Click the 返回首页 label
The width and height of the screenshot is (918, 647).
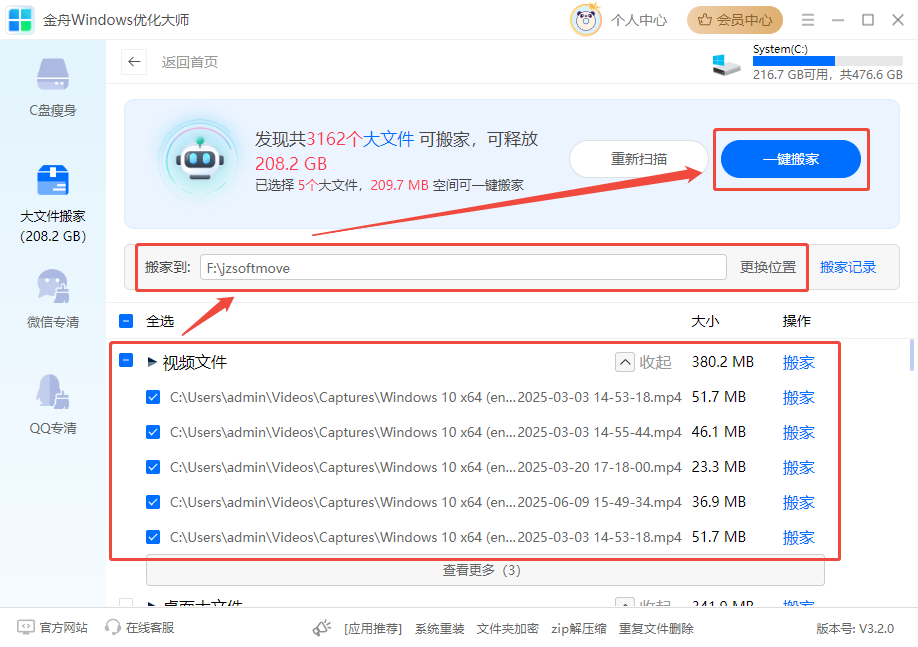190,62
